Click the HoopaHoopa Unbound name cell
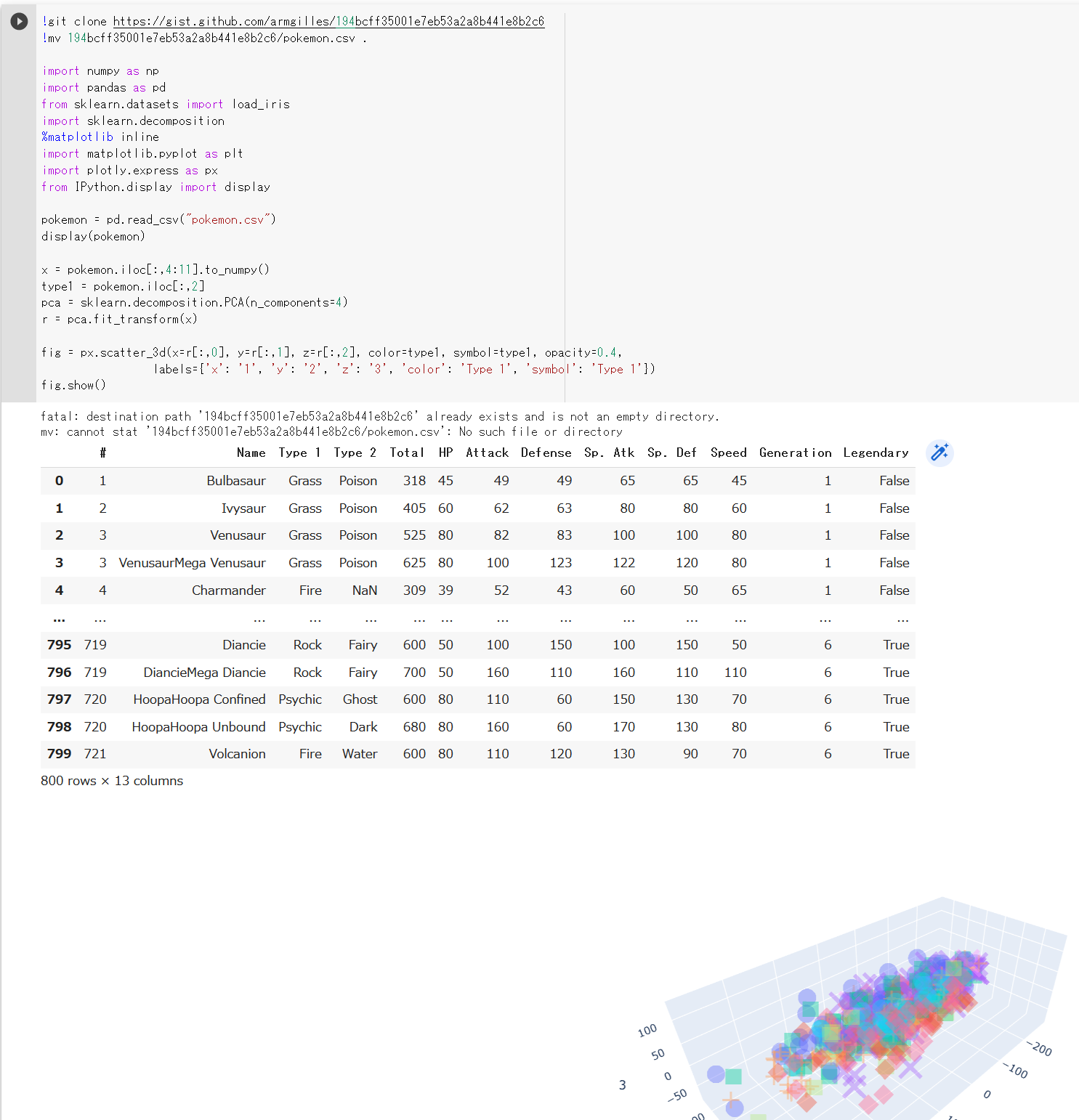The width and height of the screenshot is (1079, 1120). tap(198, 727)
